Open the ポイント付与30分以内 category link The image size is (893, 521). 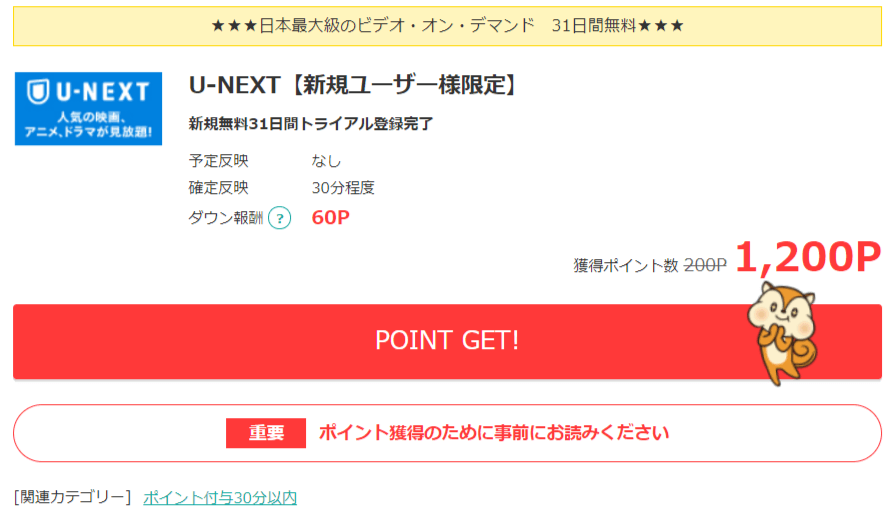220,498
